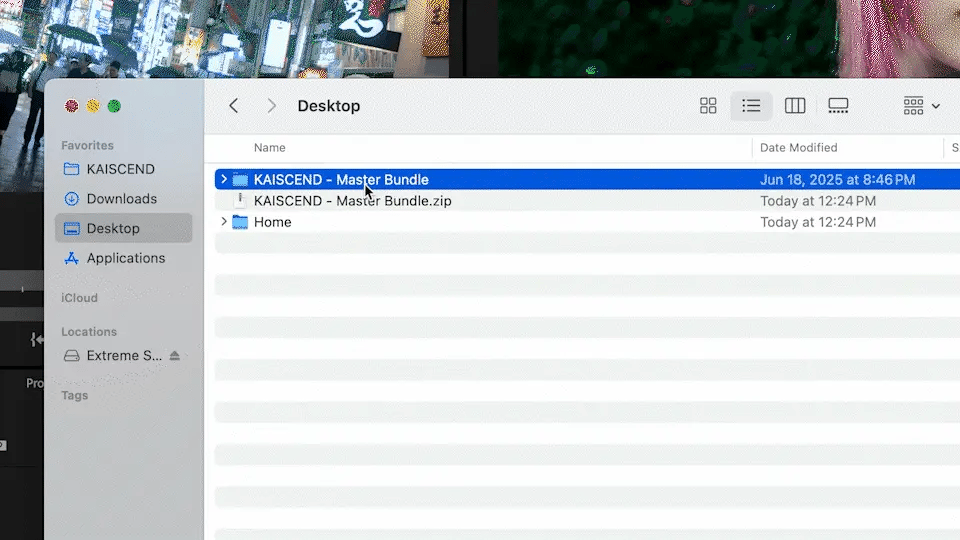The width and height of the screenshot is (960, 540).
Task: Open Applications from the sidebar
Action: (125, 258)
